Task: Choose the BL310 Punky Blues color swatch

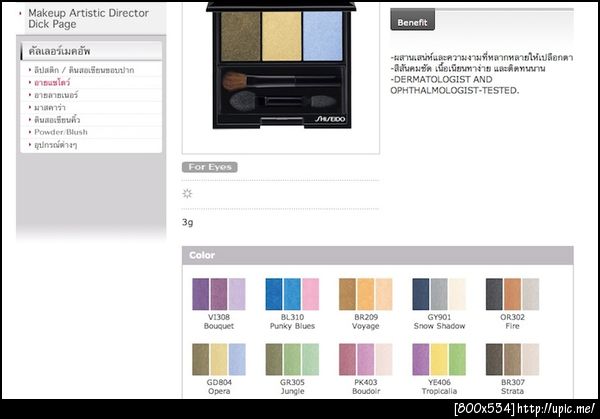Action: (x=292, y=294)
